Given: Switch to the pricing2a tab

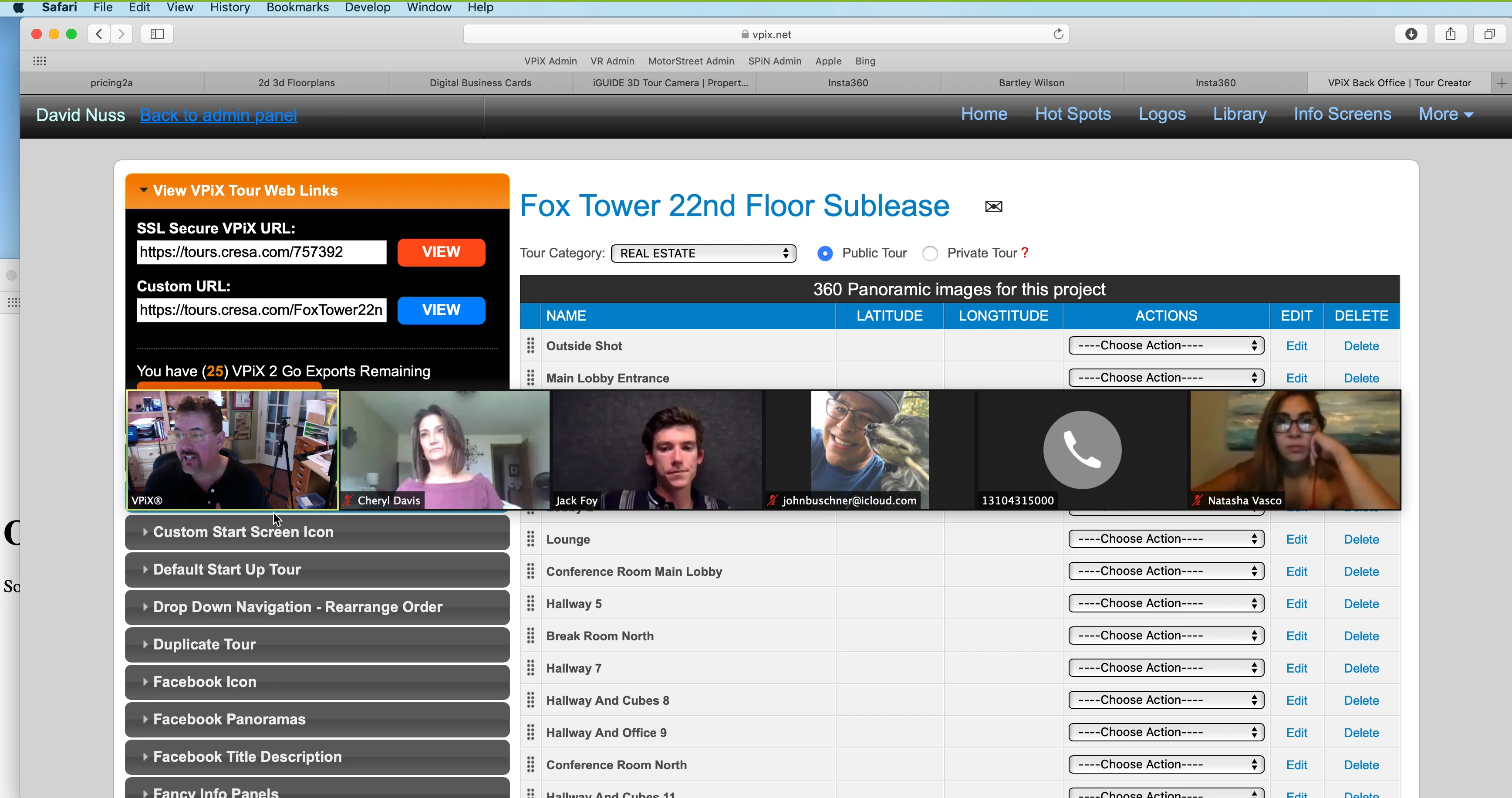Looking at the screenshot, I should click(111, 83).
